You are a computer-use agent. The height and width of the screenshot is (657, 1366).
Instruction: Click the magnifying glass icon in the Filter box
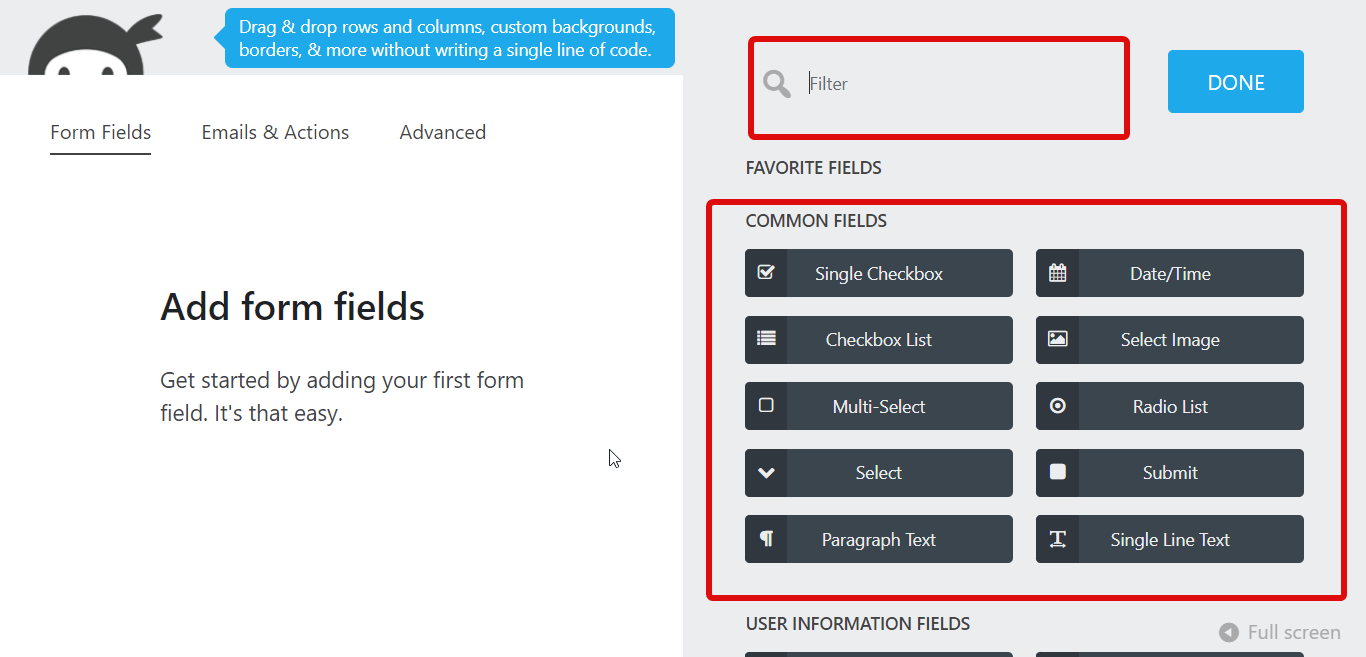tap(777, 84)
